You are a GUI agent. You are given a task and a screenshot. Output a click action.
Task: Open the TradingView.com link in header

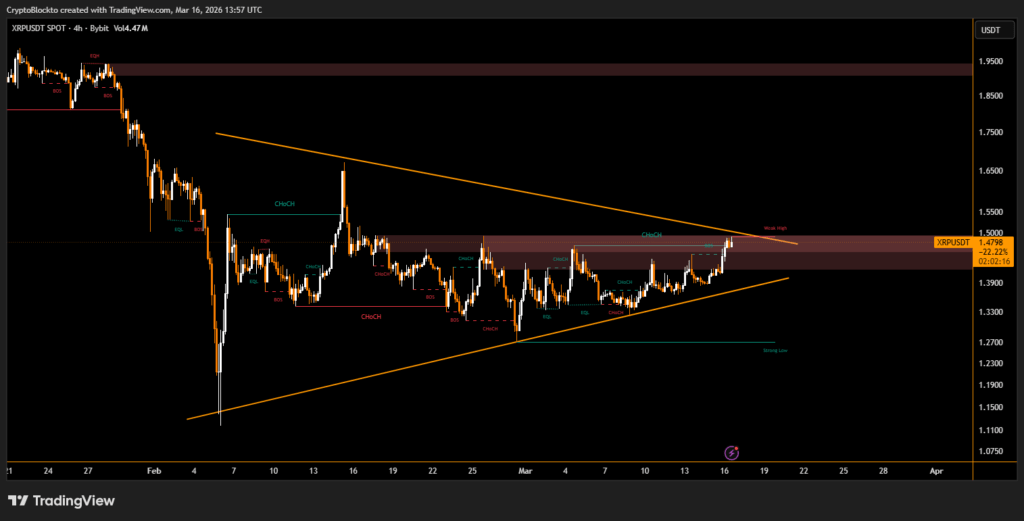(x=143, y=9)
